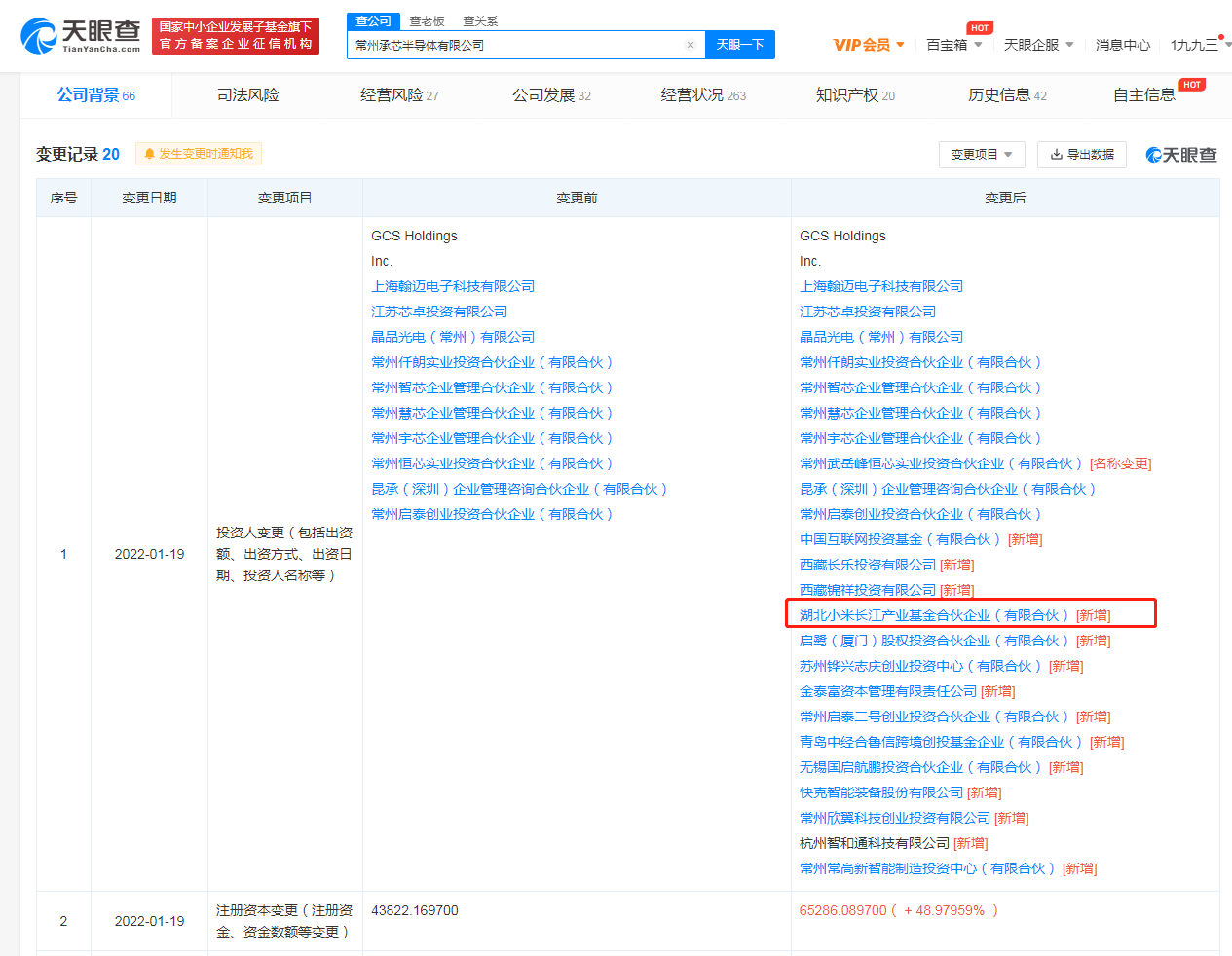Open the 知识产权 tab
The image size is (1232, 956).
coord(854,94)
